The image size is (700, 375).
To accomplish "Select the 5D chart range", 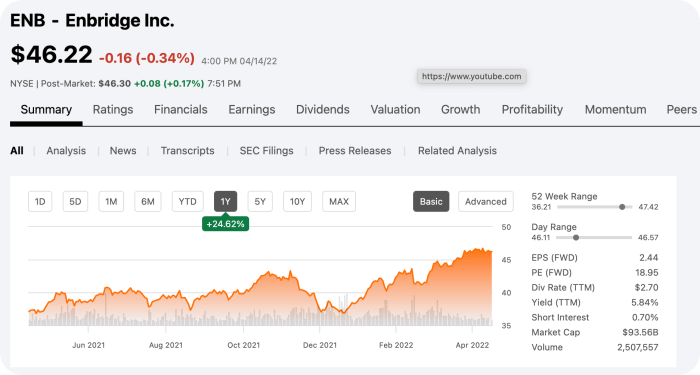I will point(75,201).
